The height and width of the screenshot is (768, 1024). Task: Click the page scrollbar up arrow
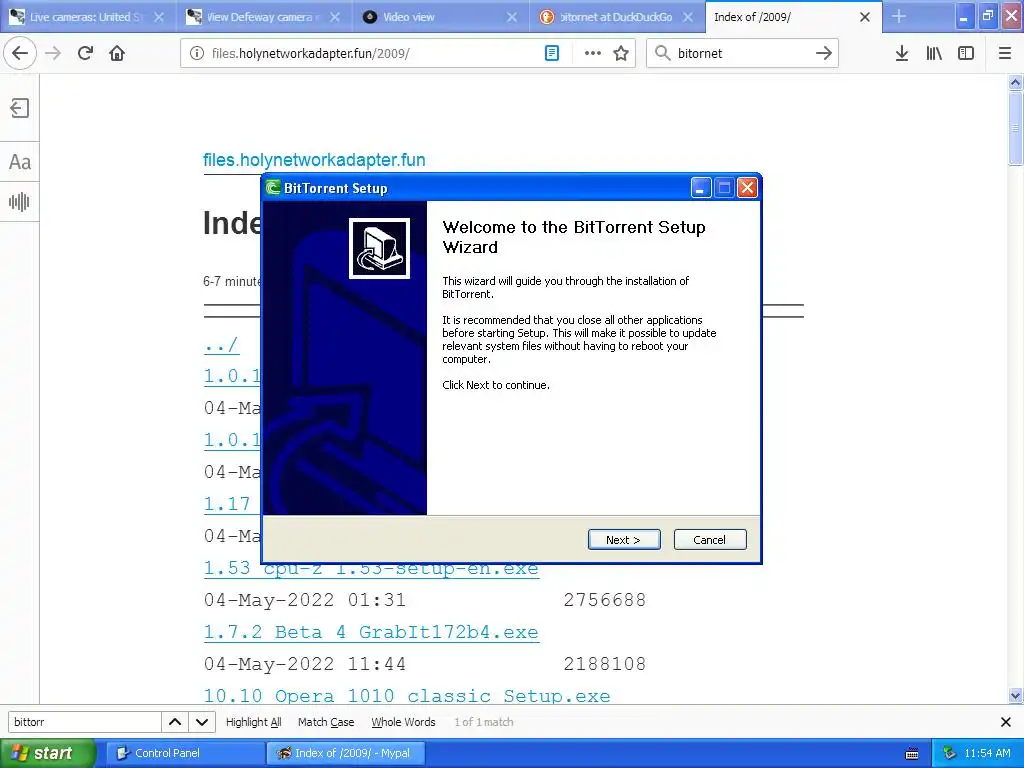(1016, 82)
